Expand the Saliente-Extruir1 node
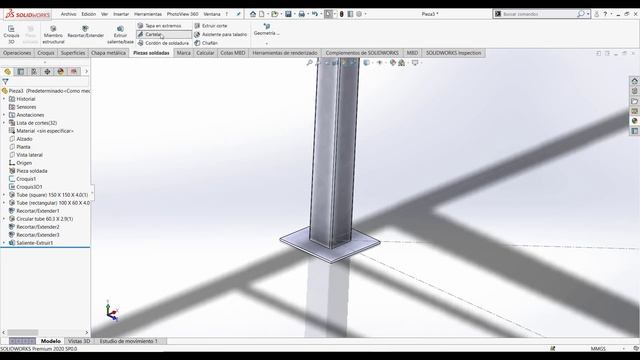Screen dimensions: 640x360 tap(4, 243)
